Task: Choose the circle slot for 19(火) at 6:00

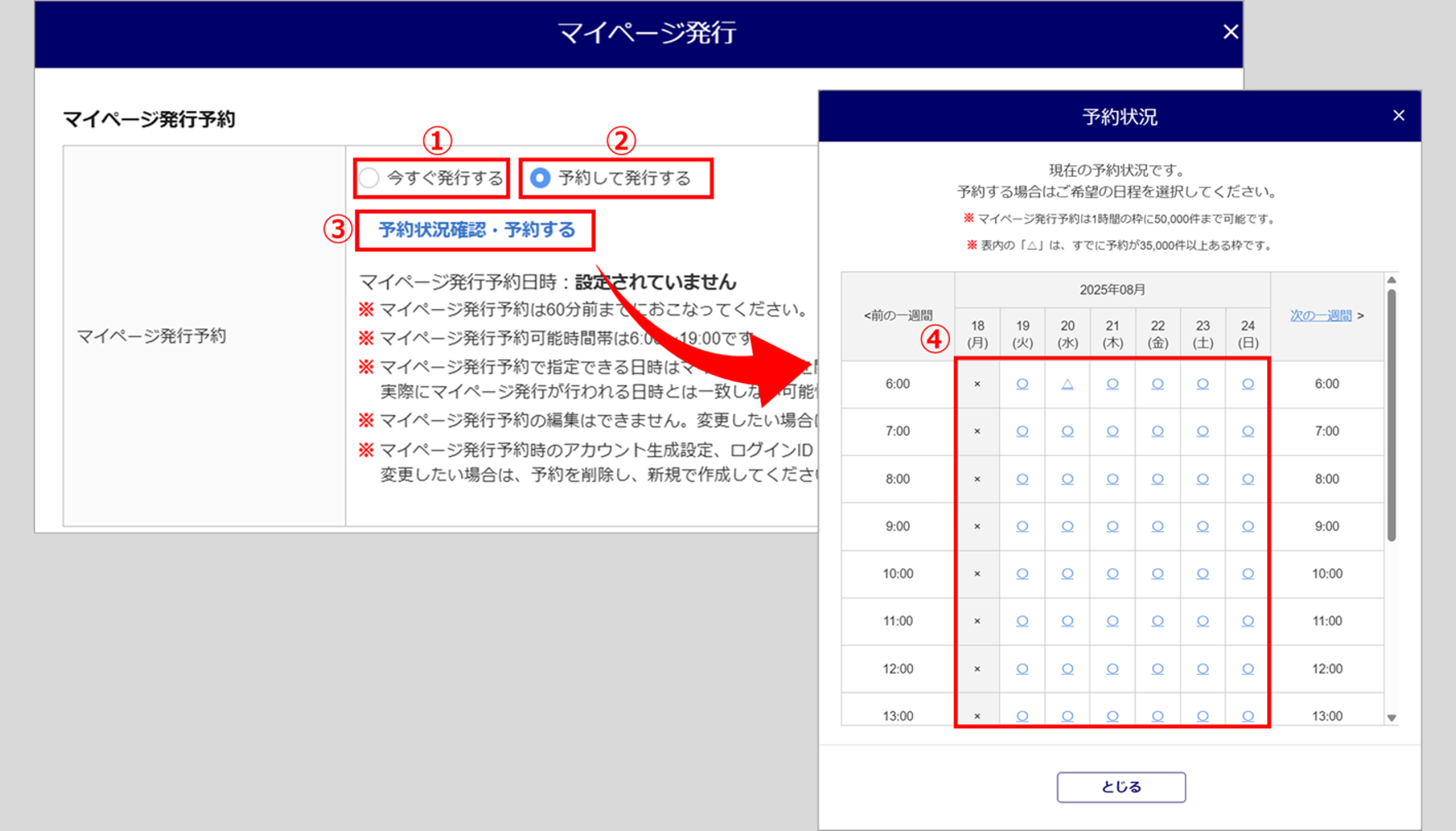Action: (1022, 384)
